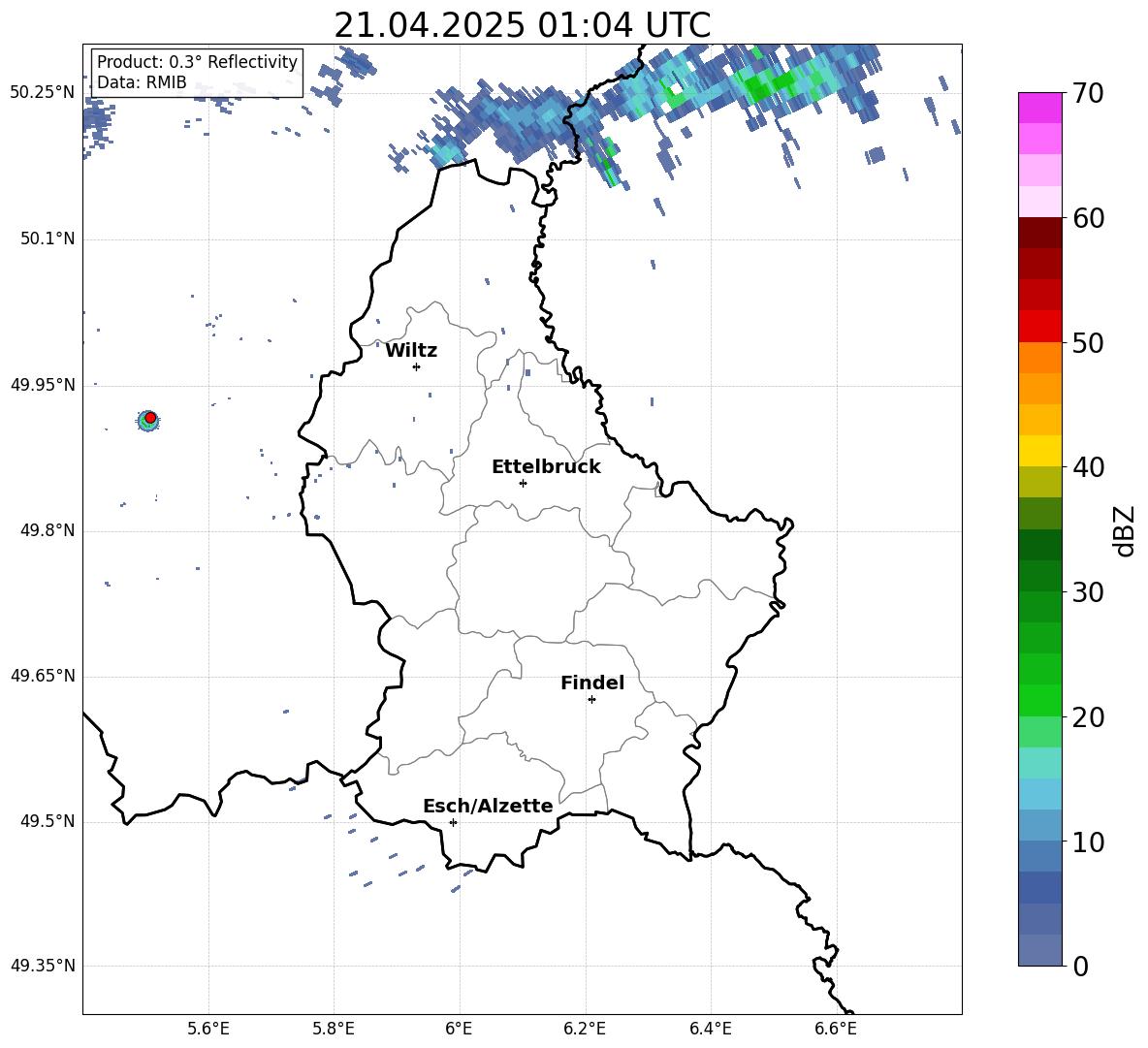Click the 49.35°N latitude label
Viewport: 1148px width, 1048px height.
[43, 966]
